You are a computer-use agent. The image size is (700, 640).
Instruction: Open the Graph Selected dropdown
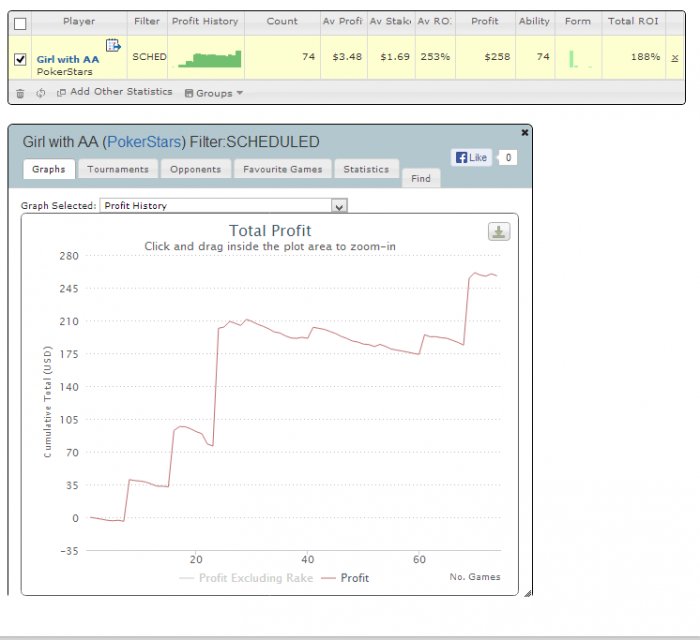pyautogui.click(x=339, y=206)
